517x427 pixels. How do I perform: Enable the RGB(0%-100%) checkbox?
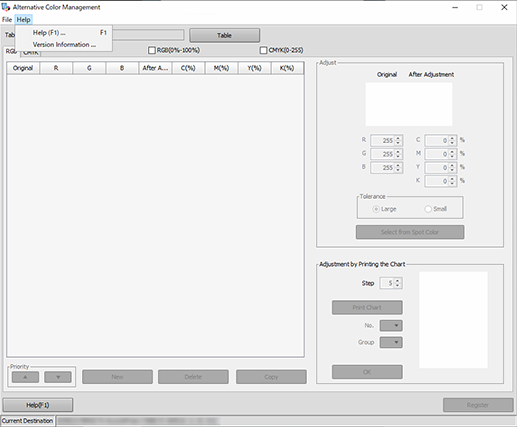(152, 50)
